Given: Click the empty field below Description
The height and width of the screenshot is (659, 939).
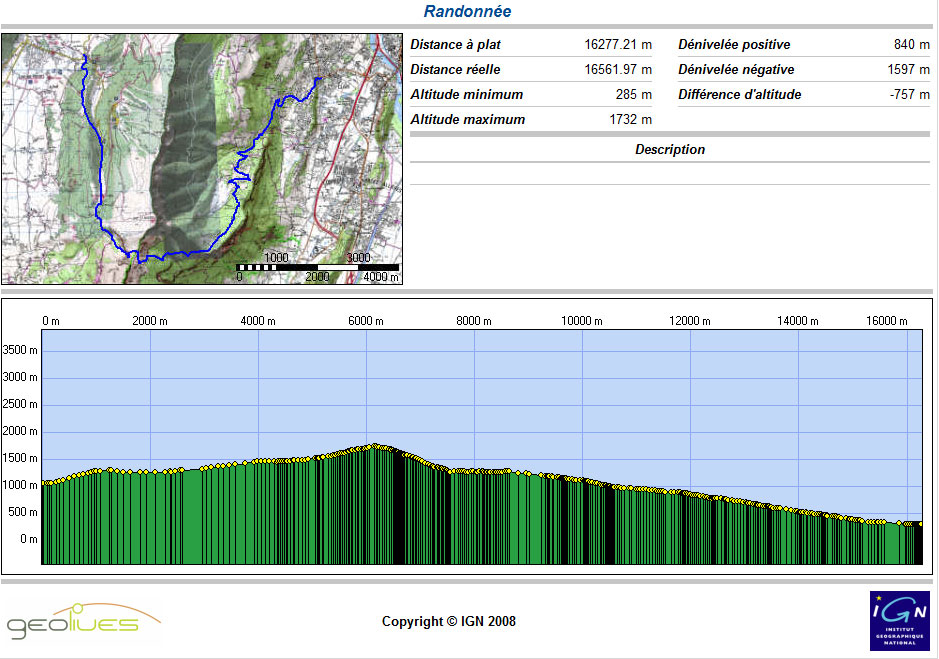Looking at the screenshot, I should point(669,174).
